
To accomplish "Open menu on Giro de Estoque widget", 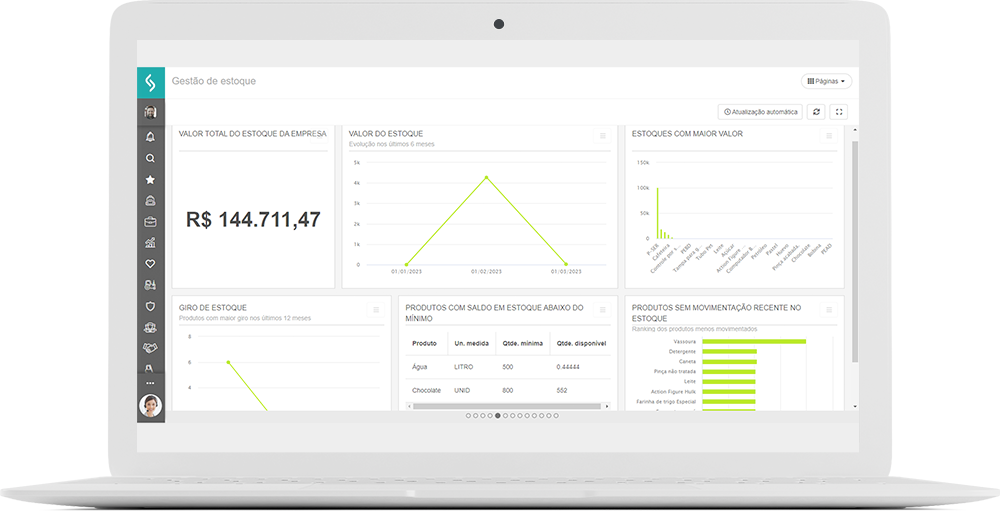I will 376,310.
